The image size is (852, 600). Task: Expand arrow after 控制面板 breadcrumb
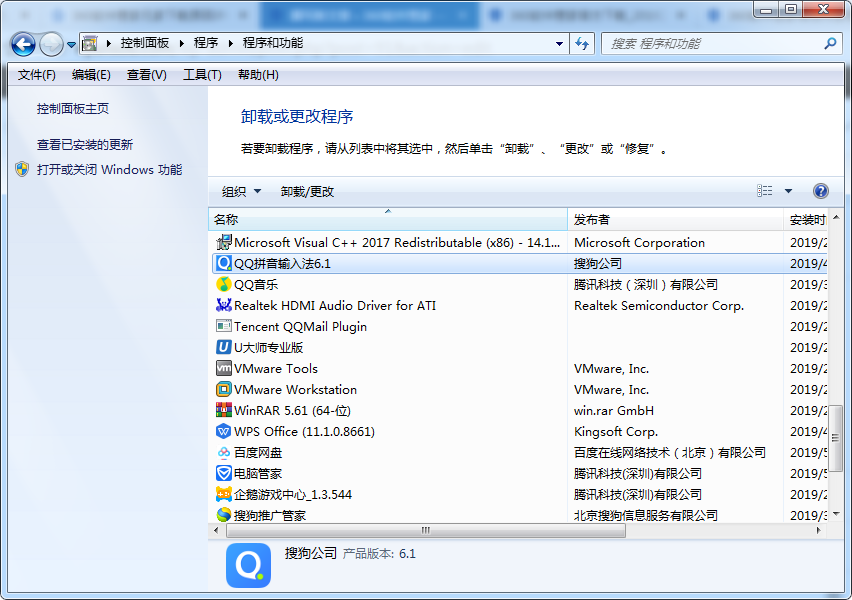[x=181, y=43]
